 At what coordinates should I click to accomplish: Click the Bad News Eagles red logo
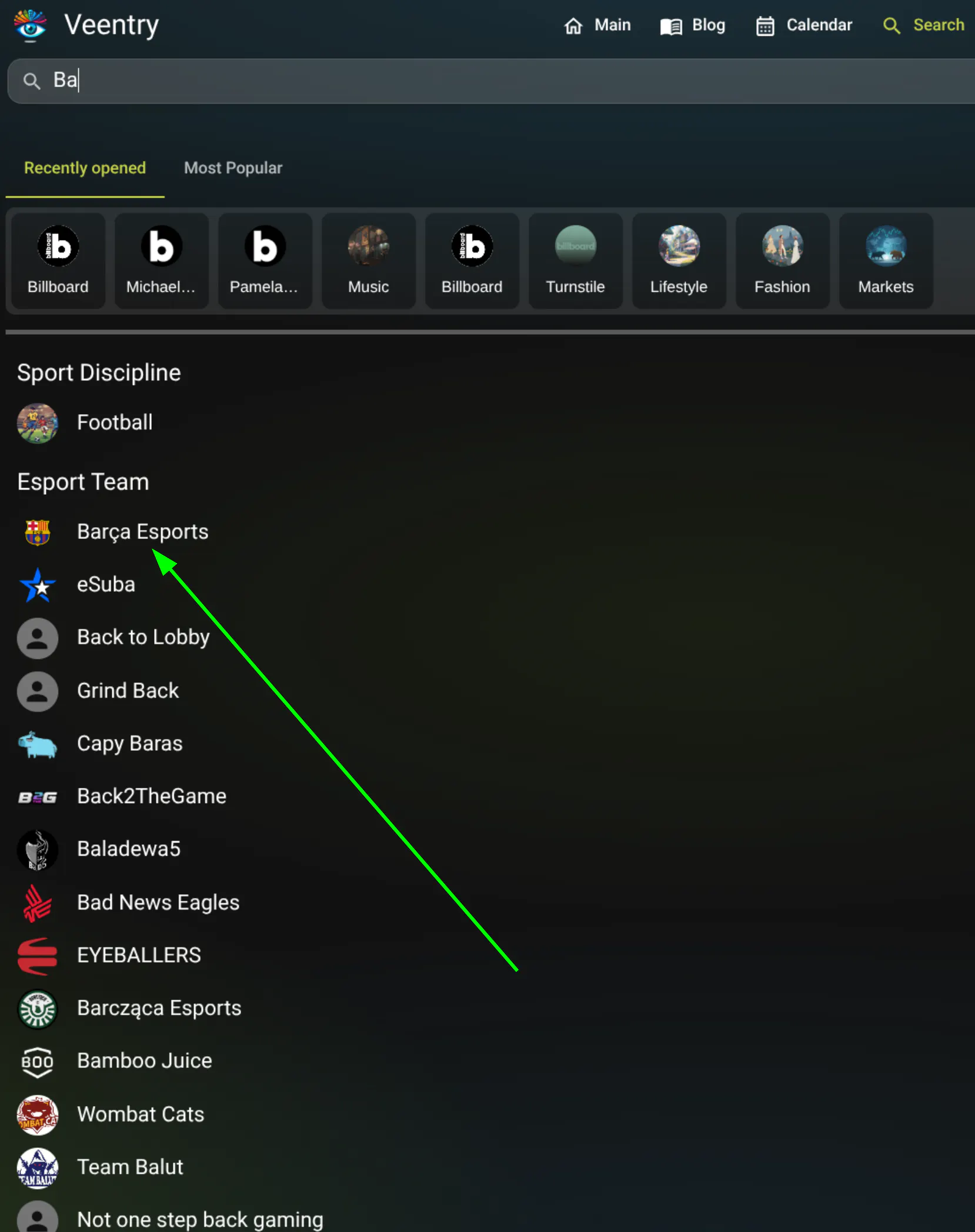point(38,903)
